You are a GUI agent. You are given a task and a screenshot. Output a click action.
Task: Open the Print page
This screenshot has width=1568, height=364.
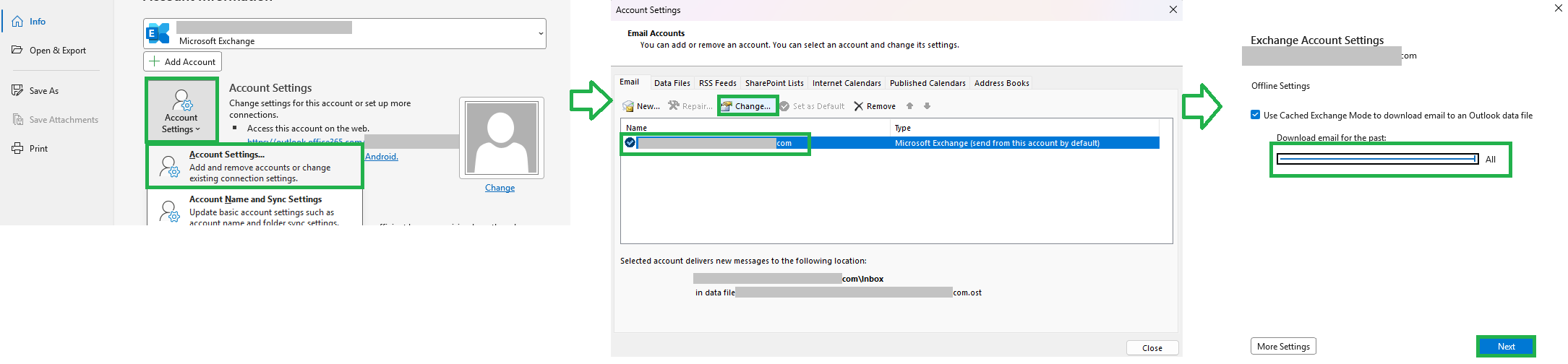38,149
